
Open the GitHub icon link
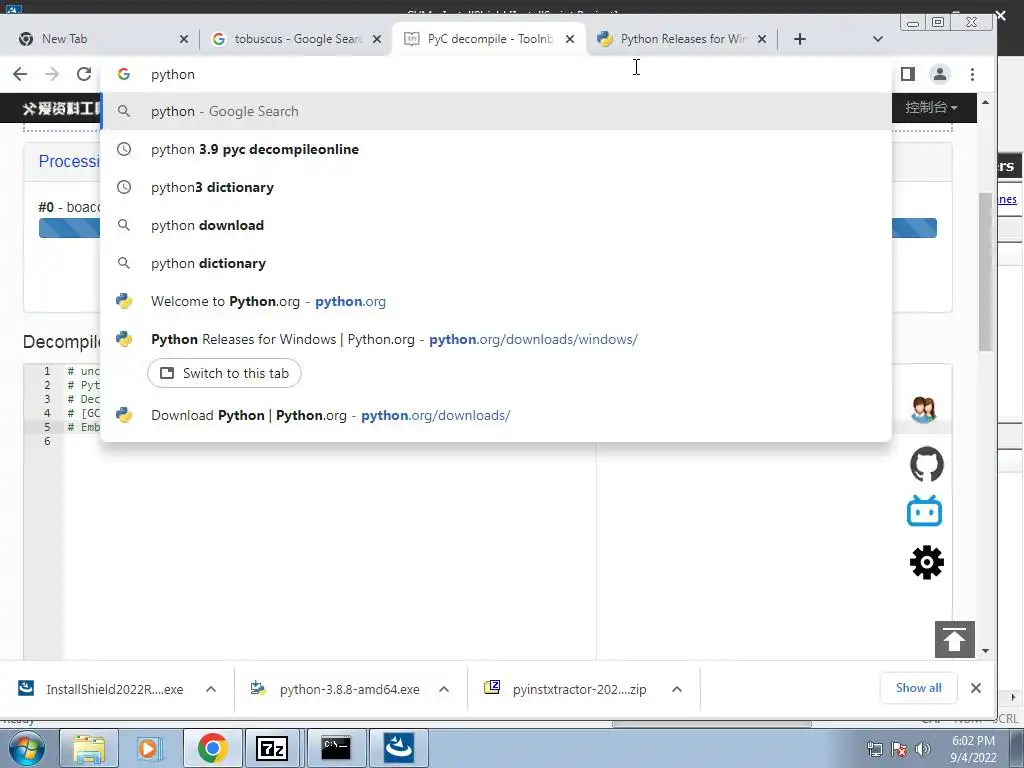point(927,464)
